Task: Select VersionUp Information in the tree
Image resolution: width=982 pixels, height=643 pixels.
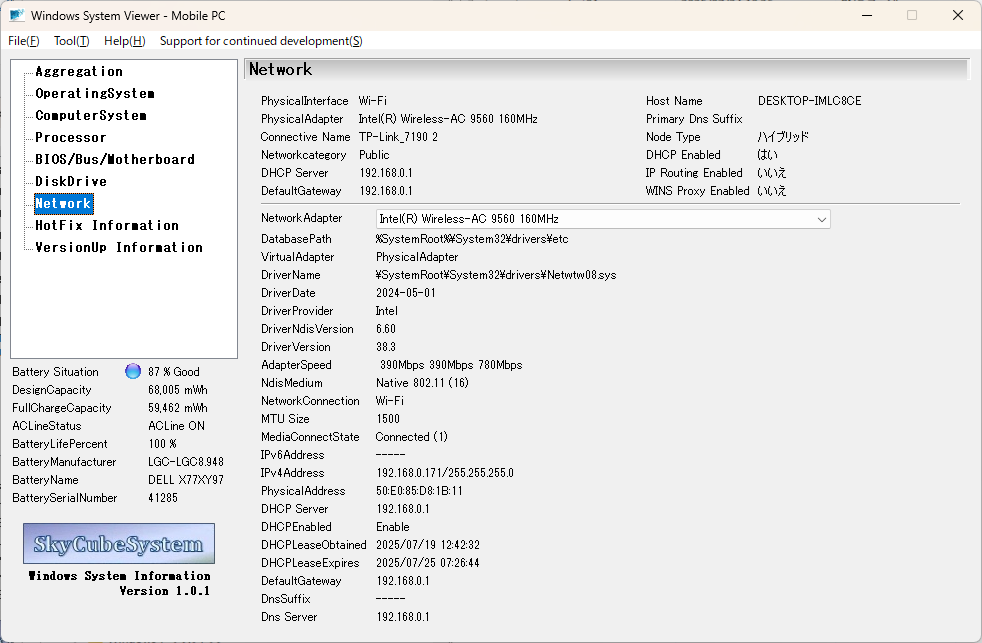Action: (119, 247)
